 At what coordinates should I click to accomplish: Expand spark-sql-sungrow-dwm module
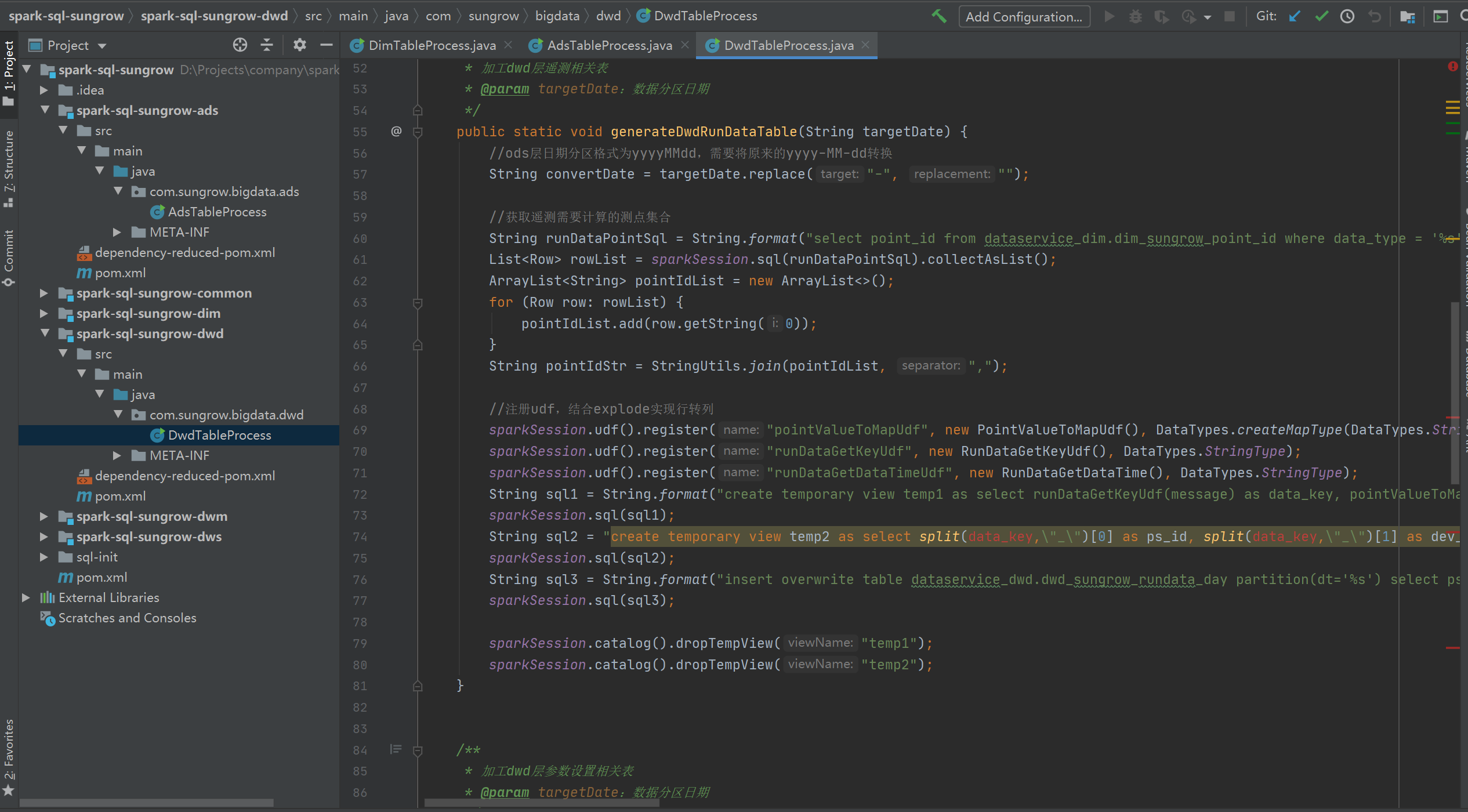point(44,516)
